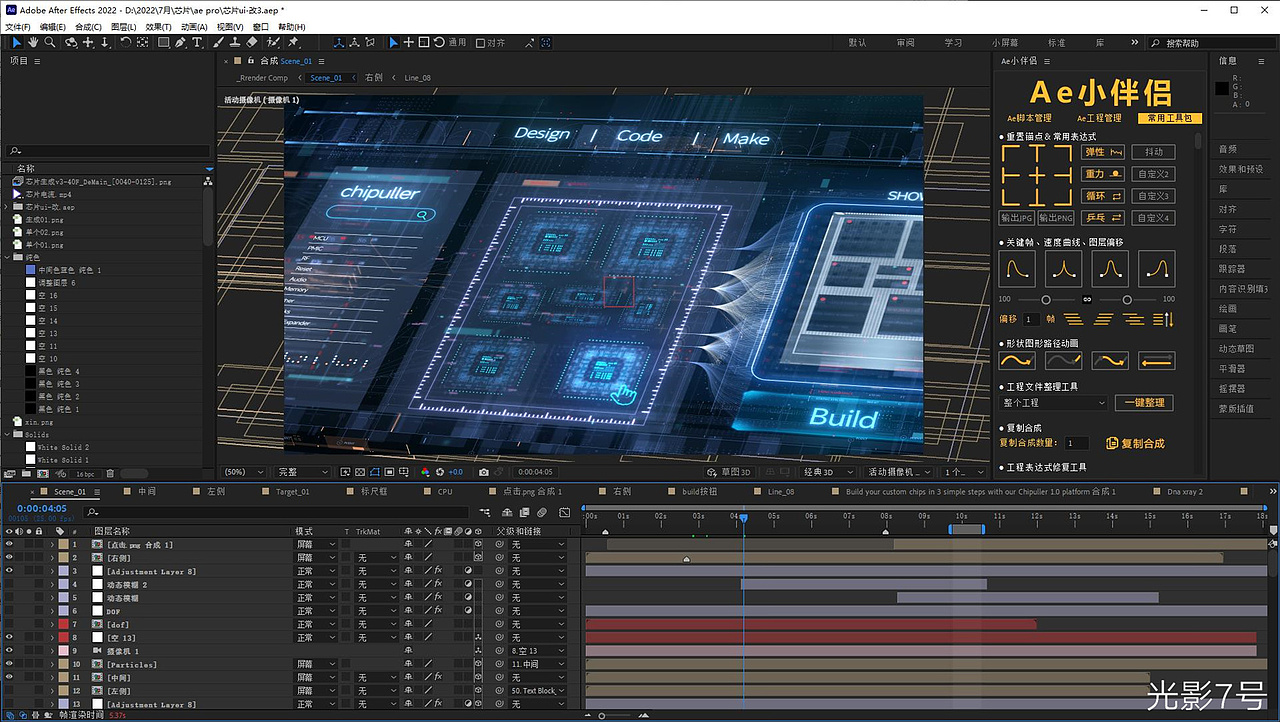Select the Rectangle shape tool
The height and width of the screenshot is (722, 1280).
pos(163,43)
